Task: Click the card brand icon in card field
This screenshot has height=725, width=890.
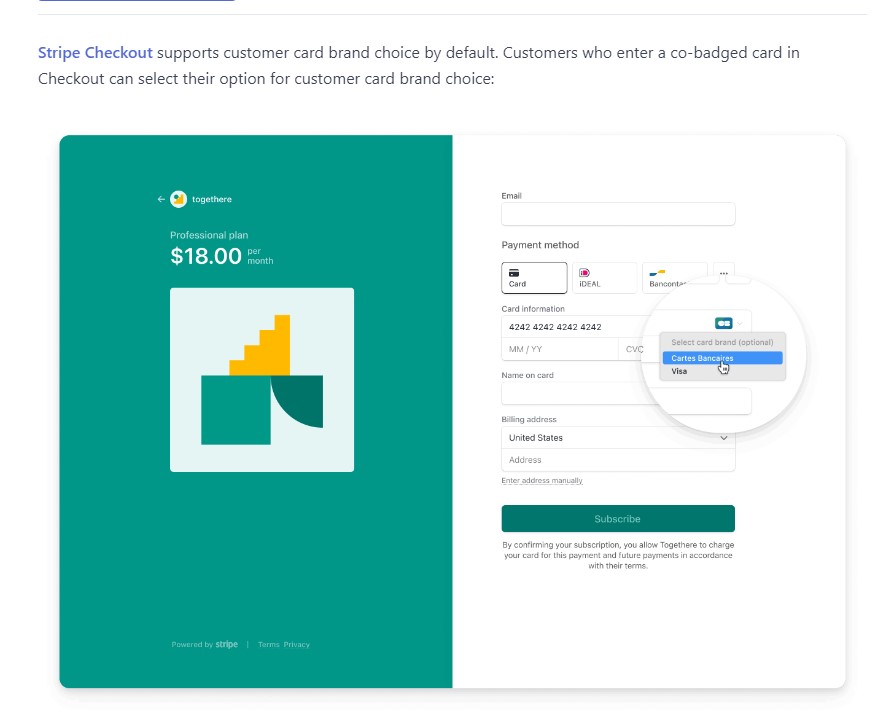Action: [x=724, y=323]
